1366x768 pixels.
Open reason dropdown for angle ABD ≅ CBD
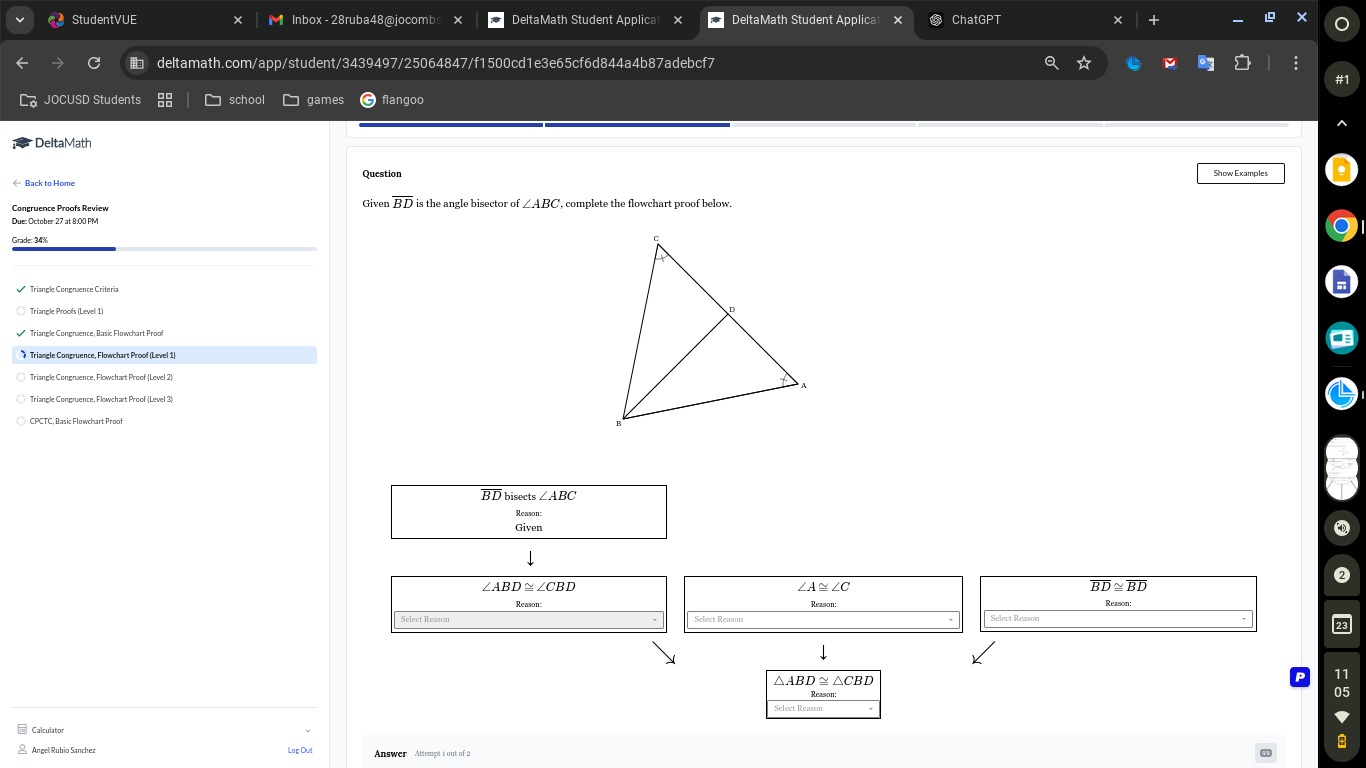coord(528,619)
